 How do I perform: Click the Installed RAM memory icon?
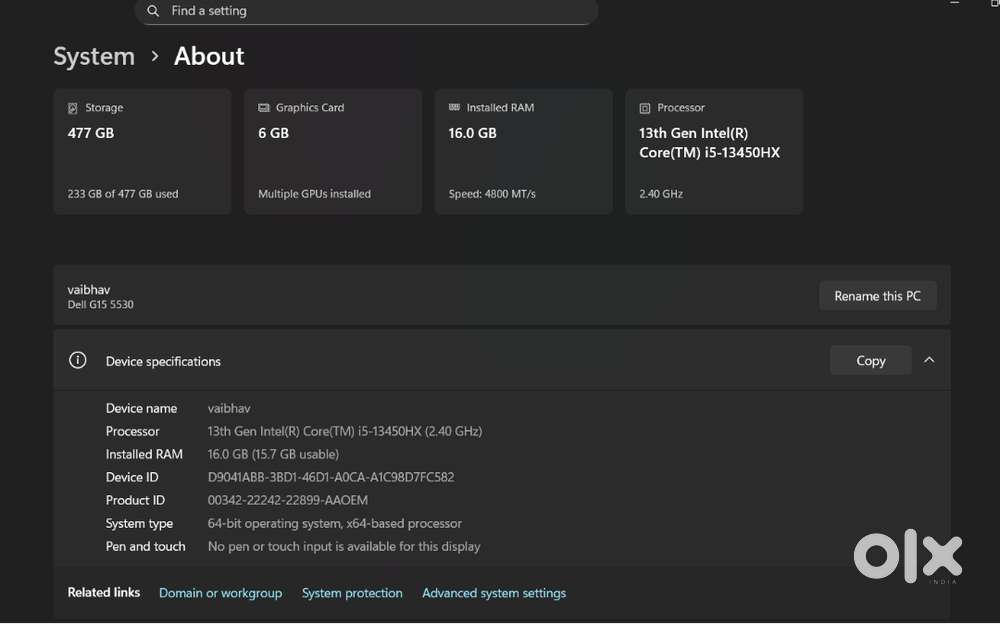point(455,108)
